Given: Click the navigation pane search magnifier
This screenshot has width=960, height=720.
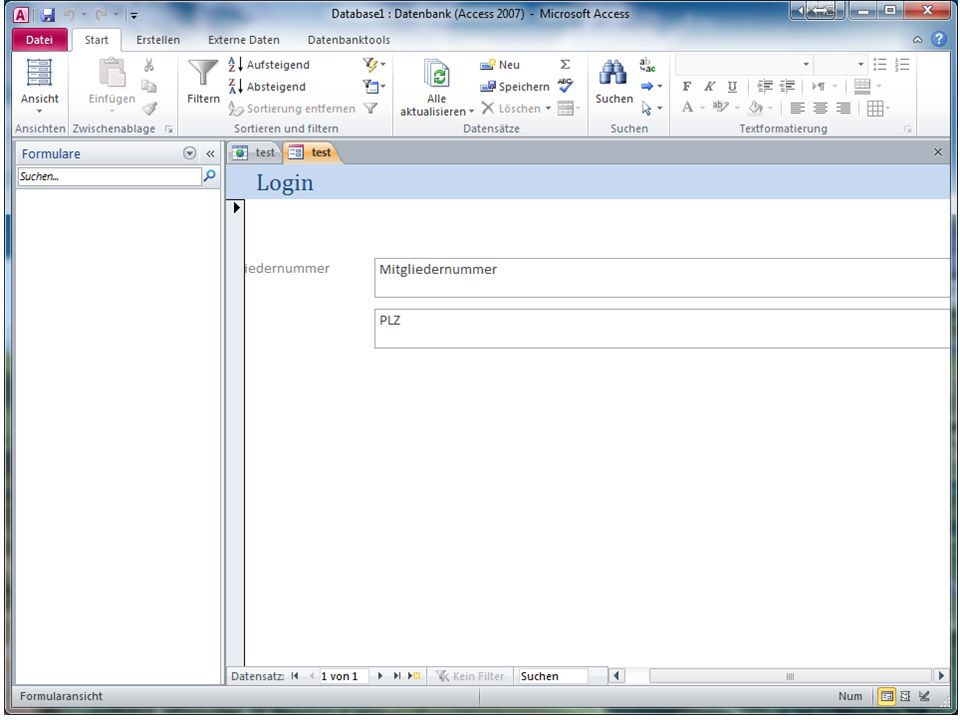Looking at the screenshot, I should tap(209, 176).
